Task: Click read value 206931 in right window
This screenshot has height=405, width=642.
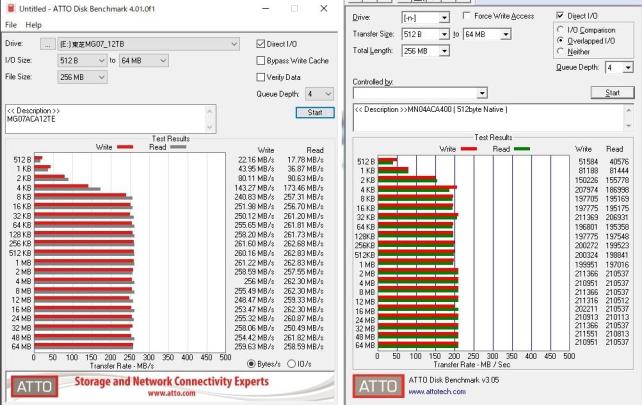Action: [x=617, y=217]
